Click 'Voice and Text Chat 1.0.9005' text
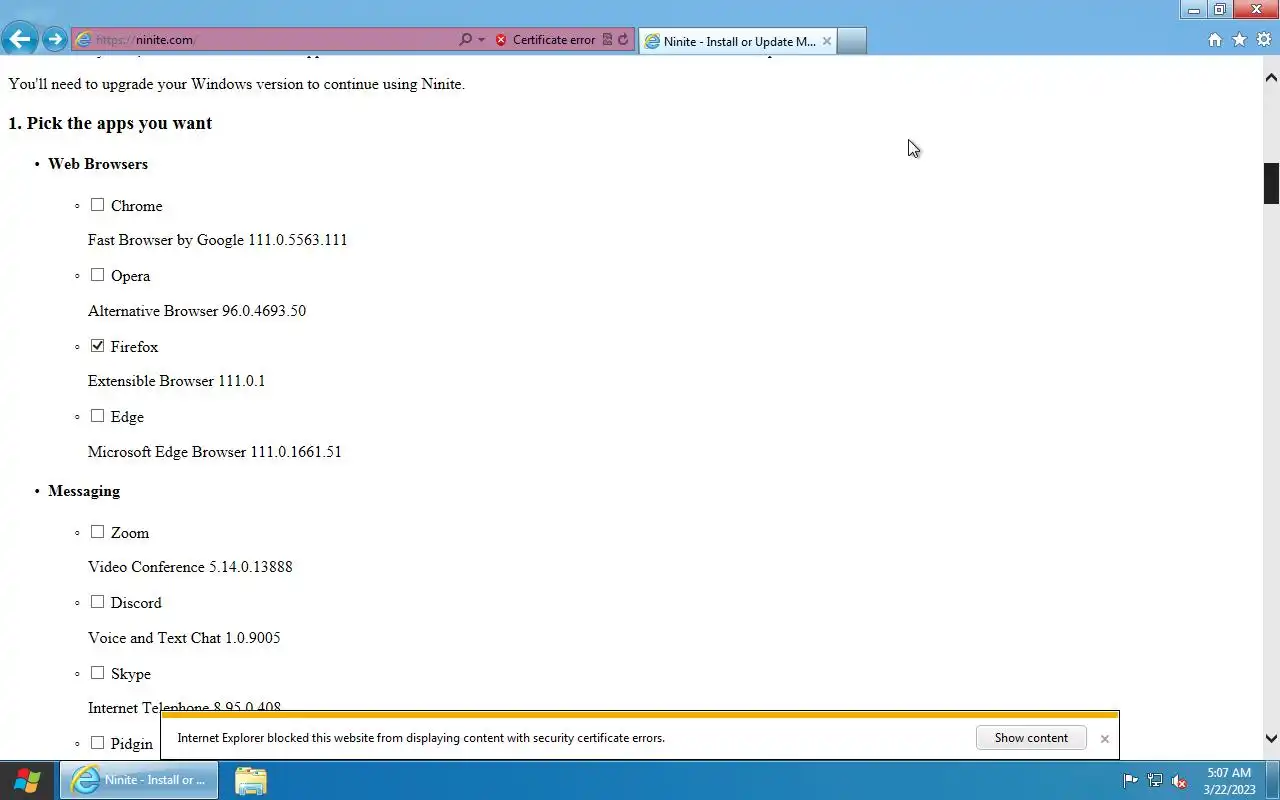 [x=184, y=638]
